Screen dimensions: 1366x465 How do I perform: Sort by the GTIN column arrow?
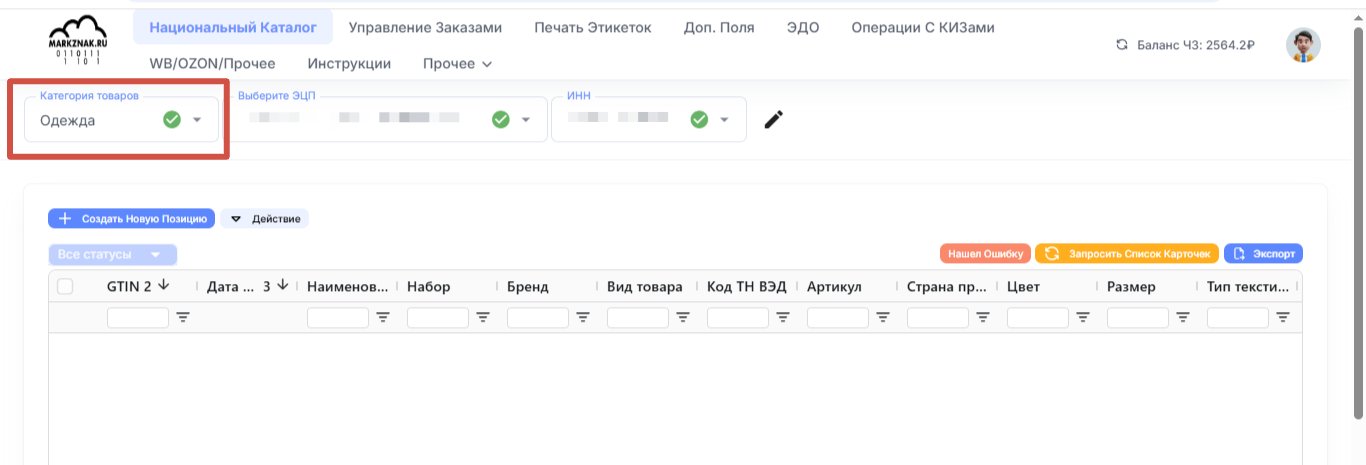(163, 286)
